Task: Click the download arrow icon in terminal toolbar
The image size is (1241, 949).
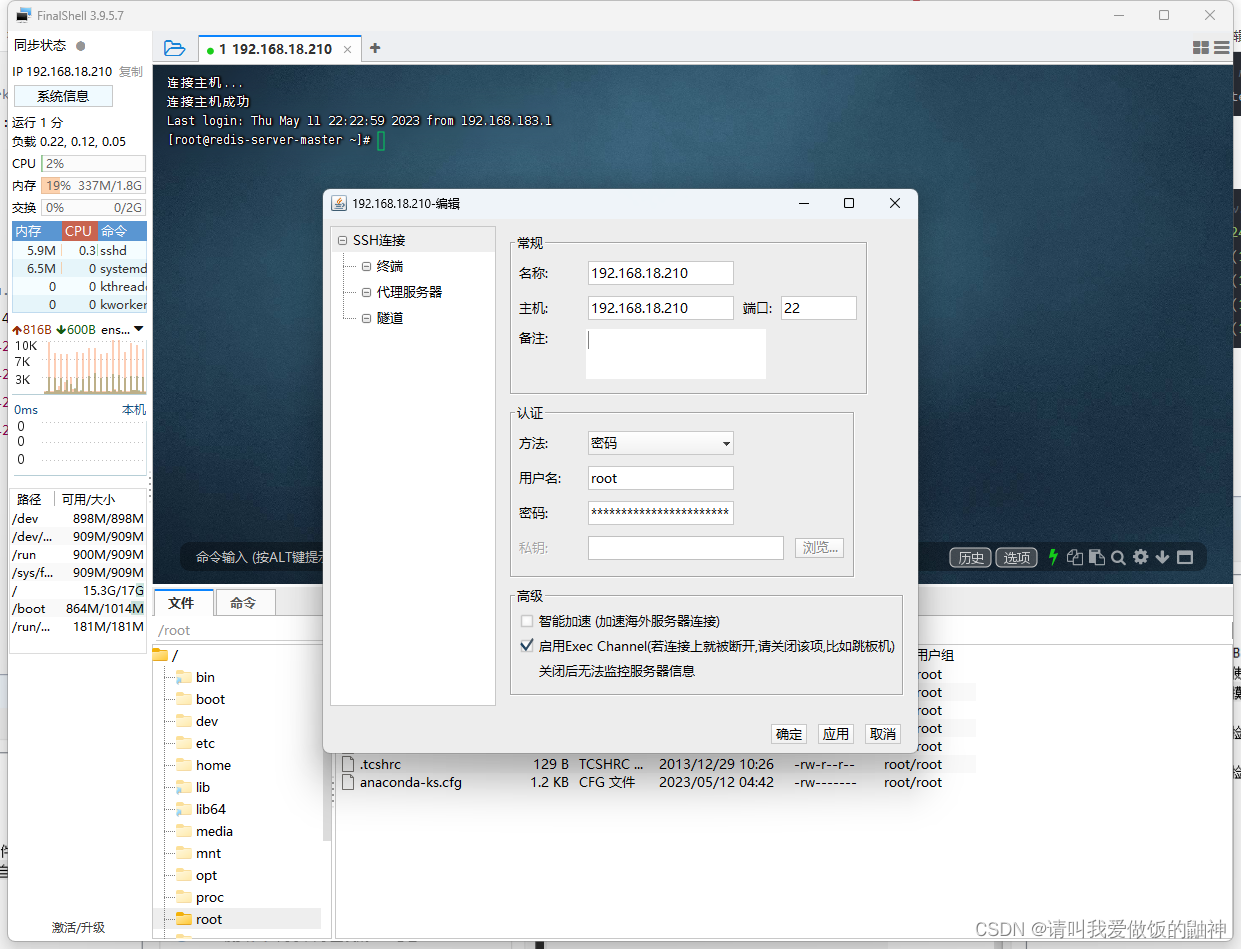Action: (x=1162, y=557)
